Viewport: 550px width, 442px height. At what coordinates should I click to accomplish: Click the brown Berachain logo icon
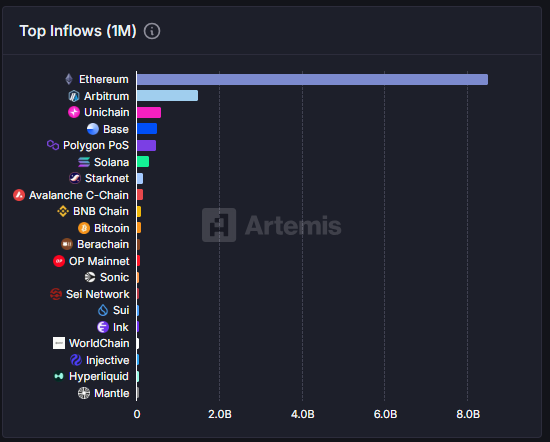point(67,244)
